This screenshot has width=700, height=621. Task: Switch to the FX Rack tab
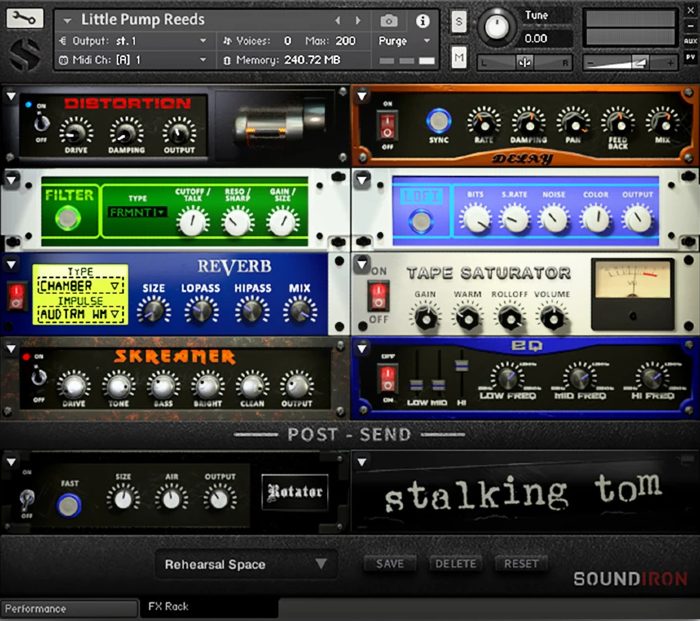coord(209,607)
